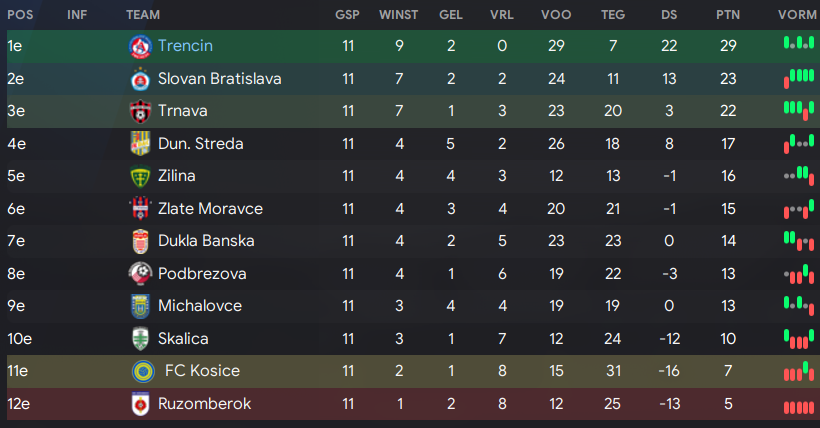Open the Michalovce team link

(200, 306)
